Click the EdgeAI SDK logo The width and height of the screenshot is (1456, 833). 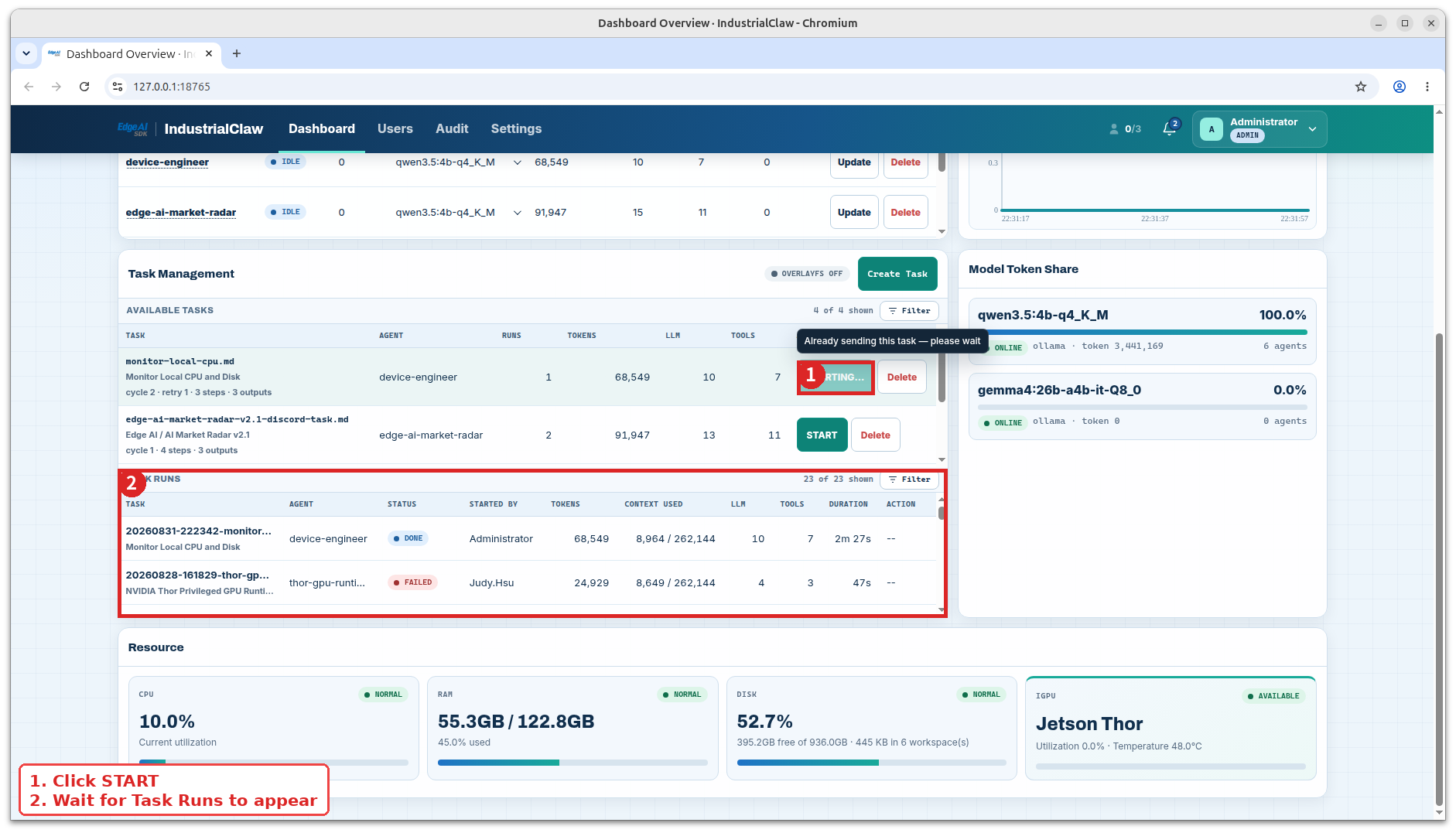(132, 128)
